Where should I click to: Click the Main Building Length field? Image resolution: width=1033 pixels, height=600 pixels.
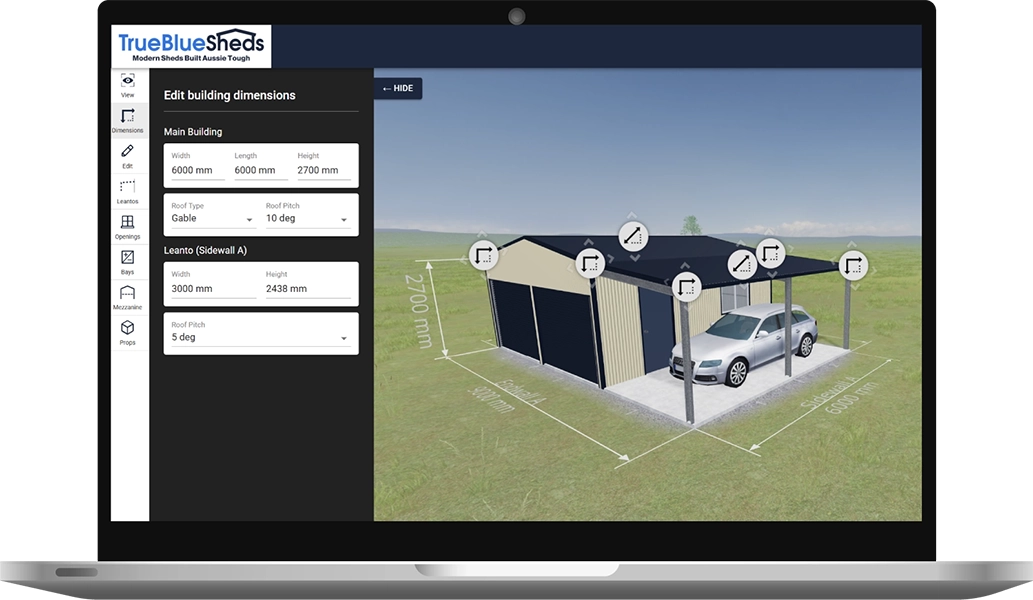point(260,170)
